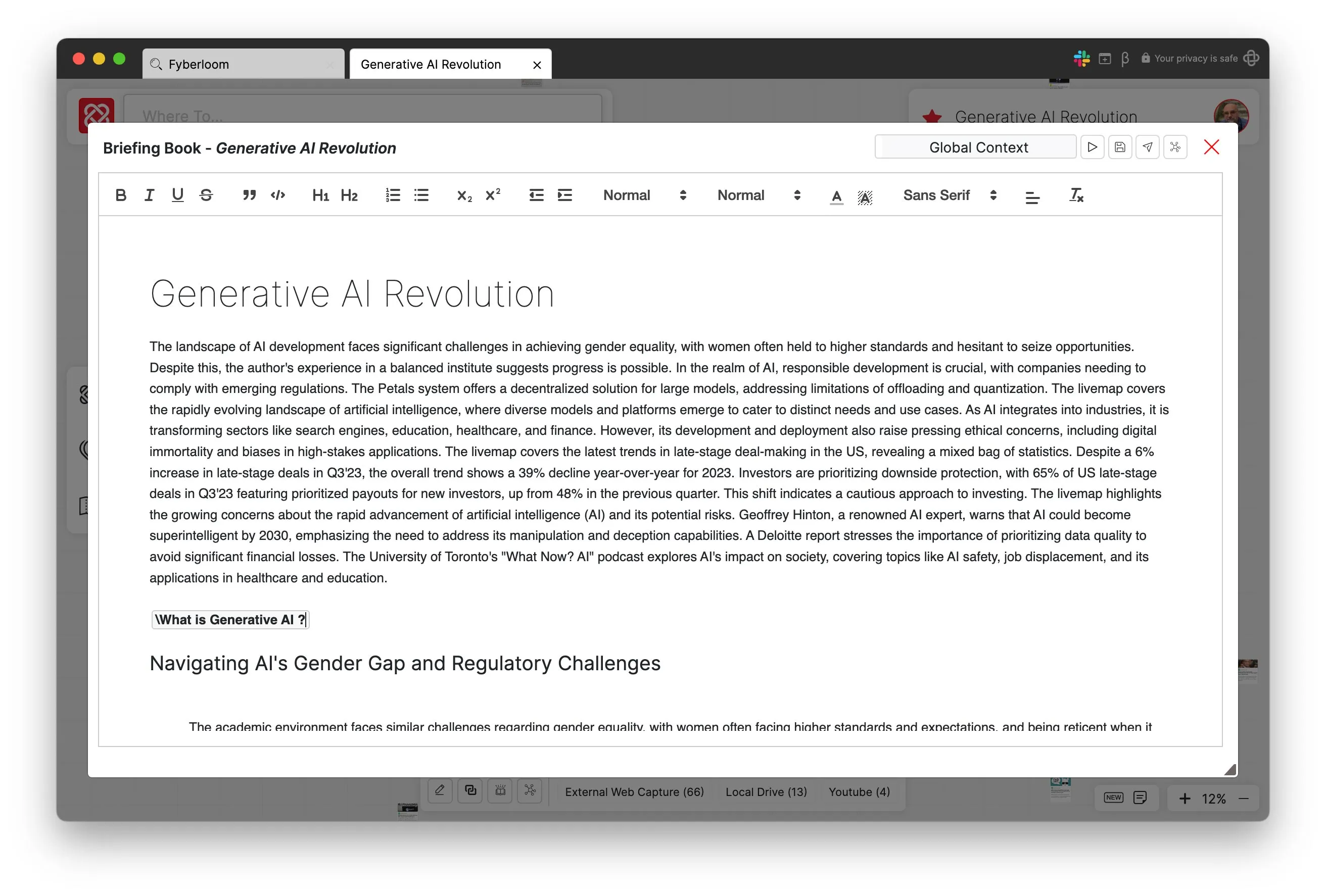Image resolution: width=1326 pixels, height=896 pixels.
Task: Open Youtube (4) filter
Action: click(x=859, y=791)
